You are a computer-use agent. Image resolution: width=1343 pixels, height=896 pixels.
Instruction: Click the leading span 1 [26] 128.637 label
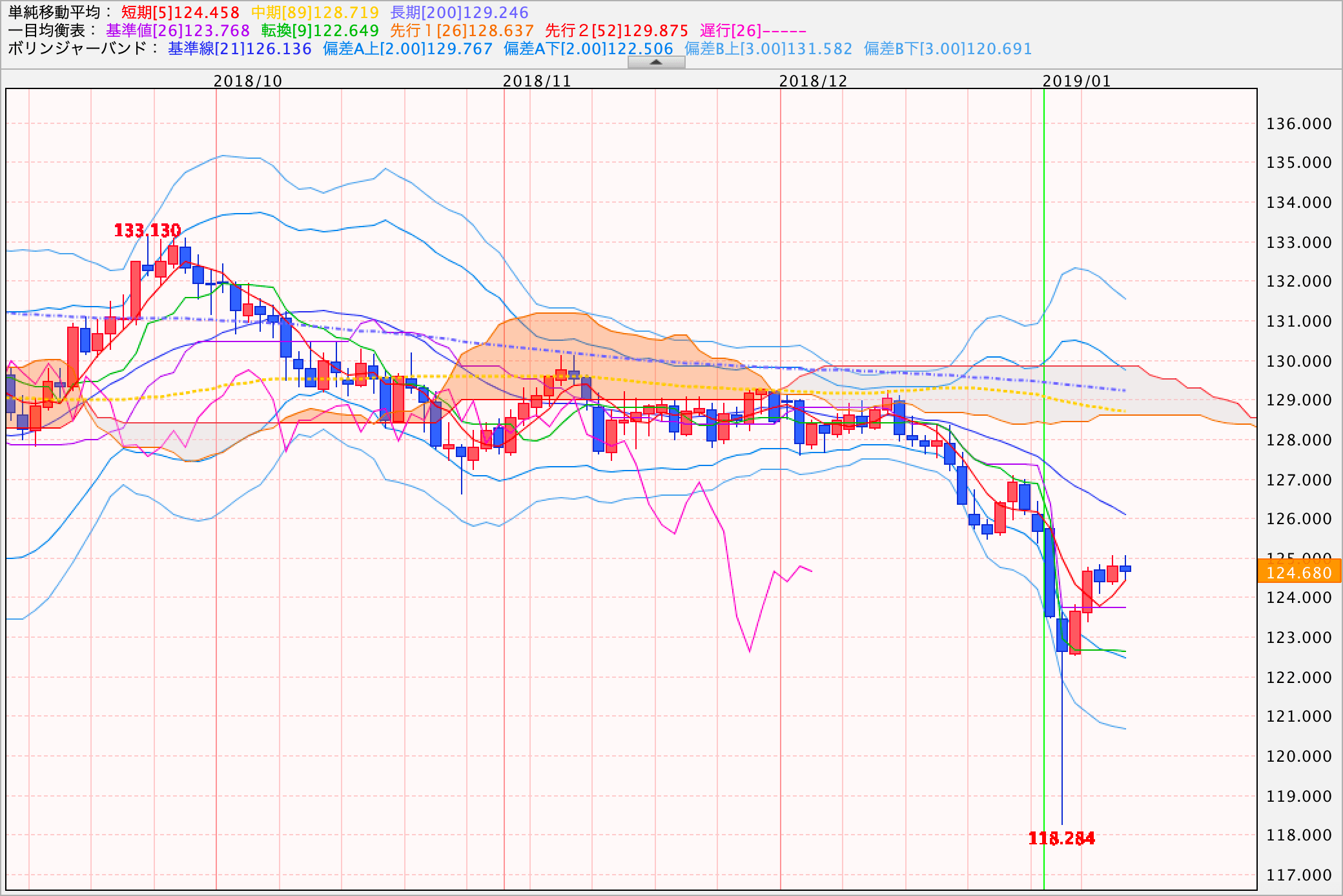(462, 31)
